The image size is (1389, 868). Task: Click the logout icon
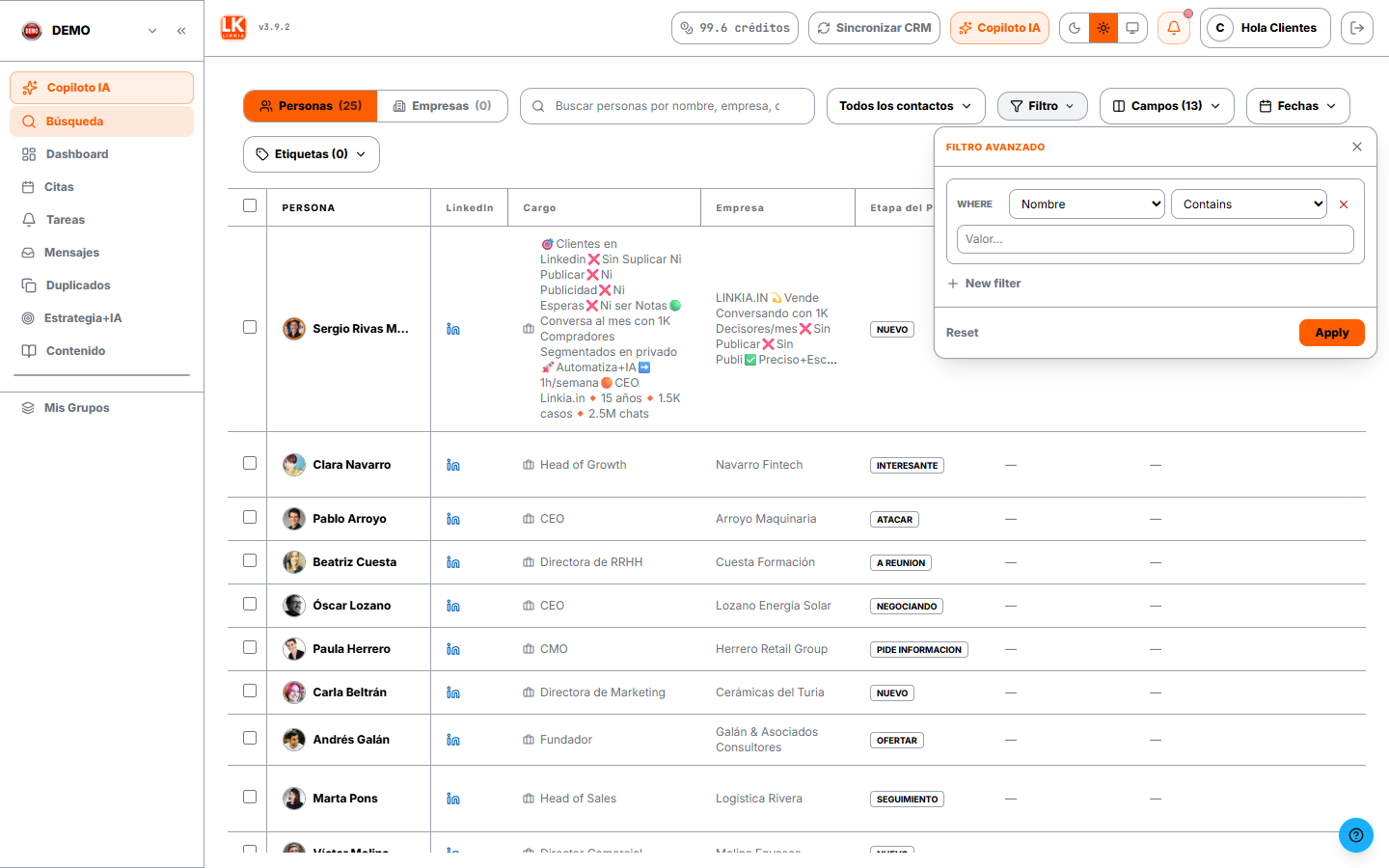[x=1357, y=28]
